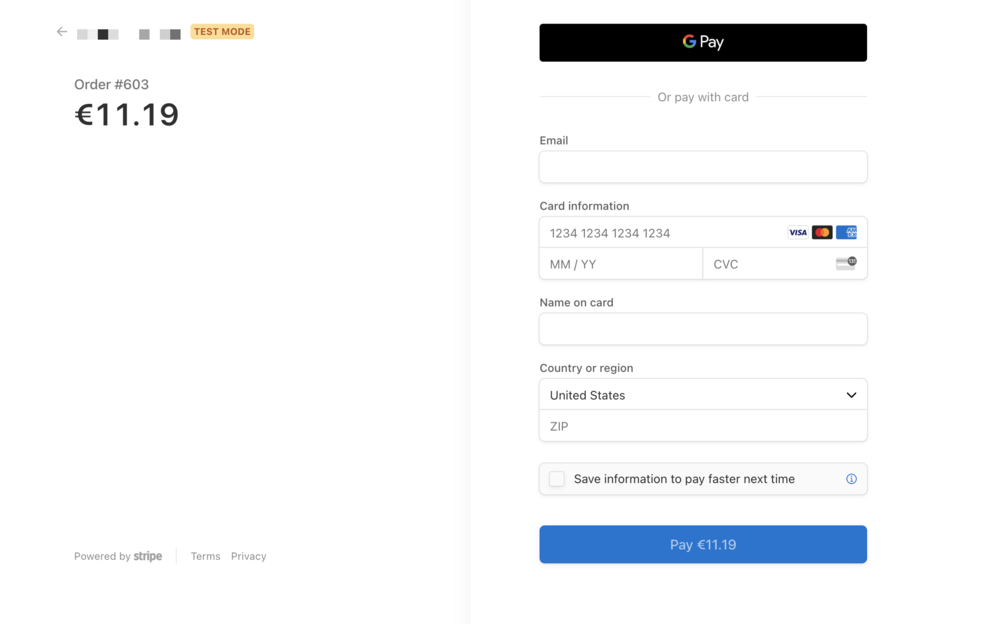Click the Pay €11.19 button

pyautogui.click(x=703, y=545)
